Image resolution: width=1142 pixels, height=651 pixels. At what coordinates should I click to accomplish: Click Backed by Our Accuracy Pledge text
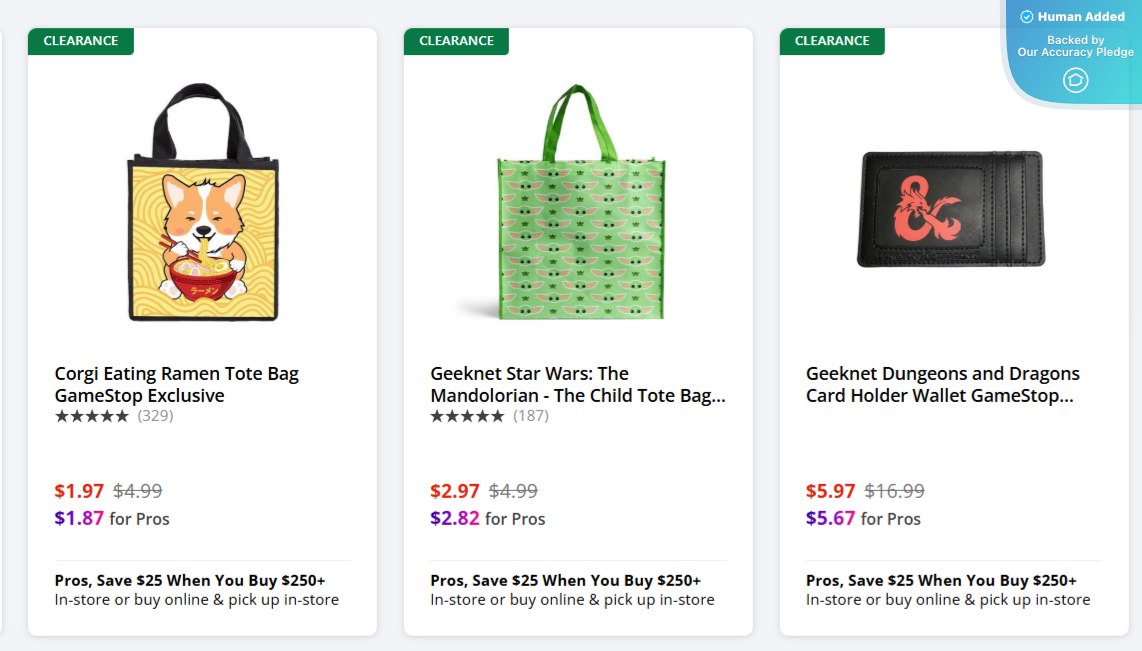[x=1075, y=46]
